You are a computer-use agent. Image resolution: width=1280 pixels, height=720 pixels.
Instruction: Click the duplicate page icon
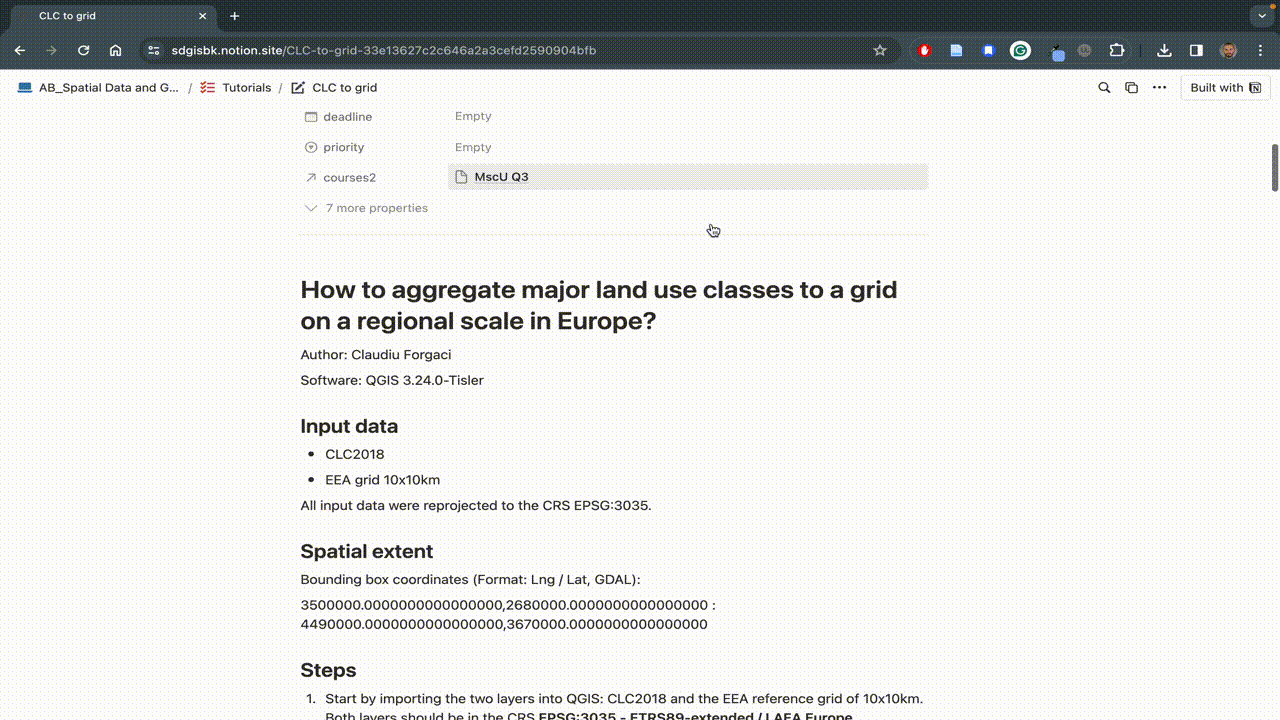[x=1131, y=88]
